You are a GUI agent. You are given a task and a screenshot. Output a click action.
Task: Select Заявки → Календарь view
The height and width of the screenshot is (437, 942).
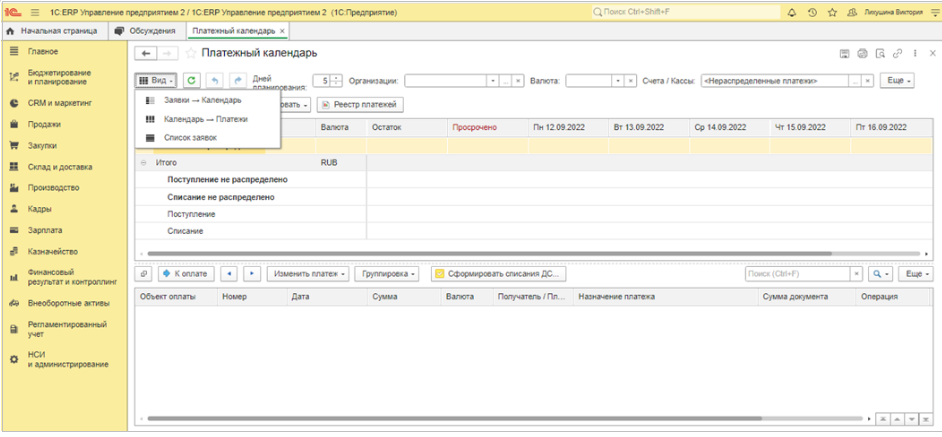point(202,100)
